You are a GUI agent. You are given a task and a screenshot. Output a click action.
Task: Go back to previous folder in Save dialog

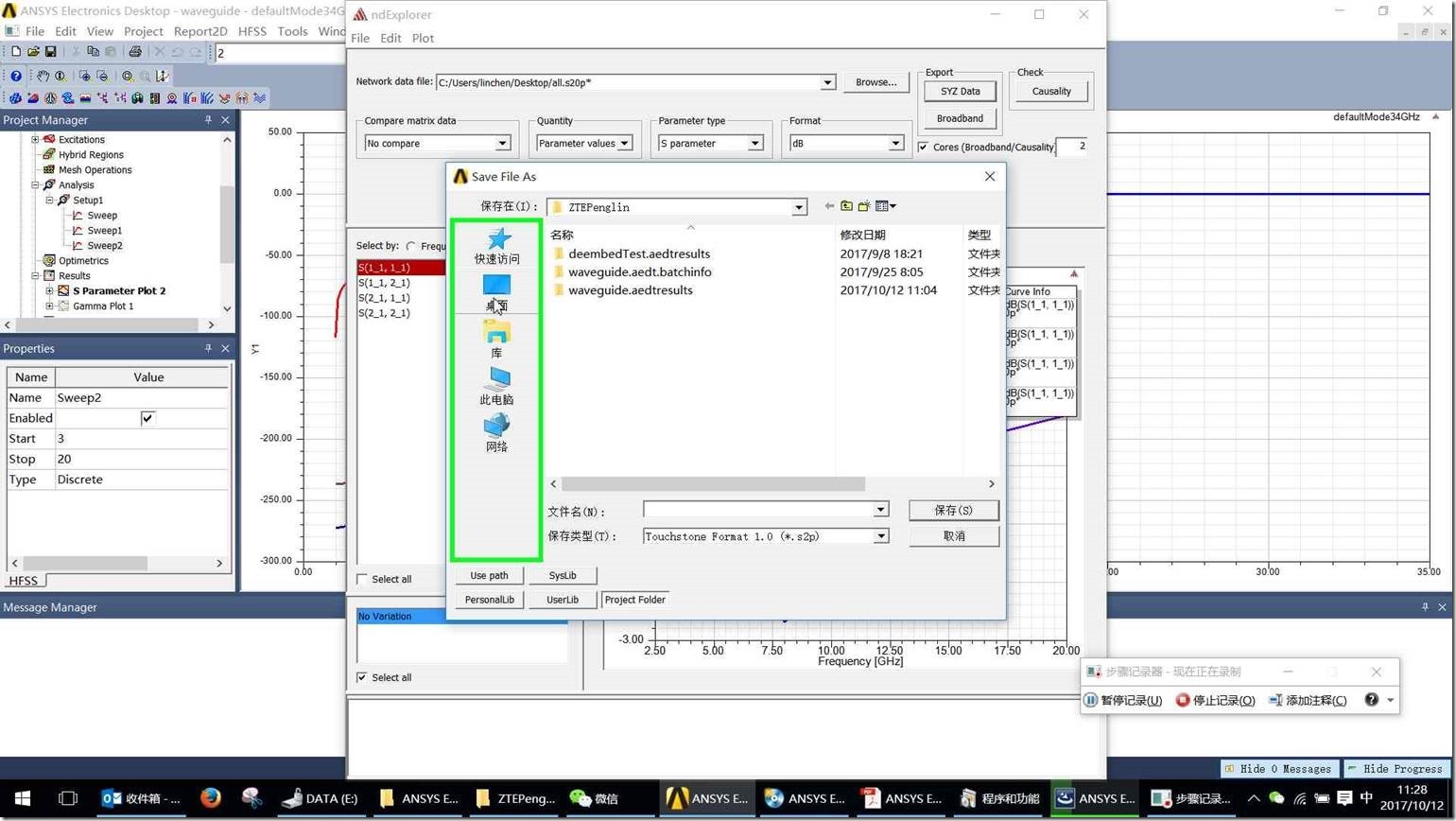[x=829, y=206]
